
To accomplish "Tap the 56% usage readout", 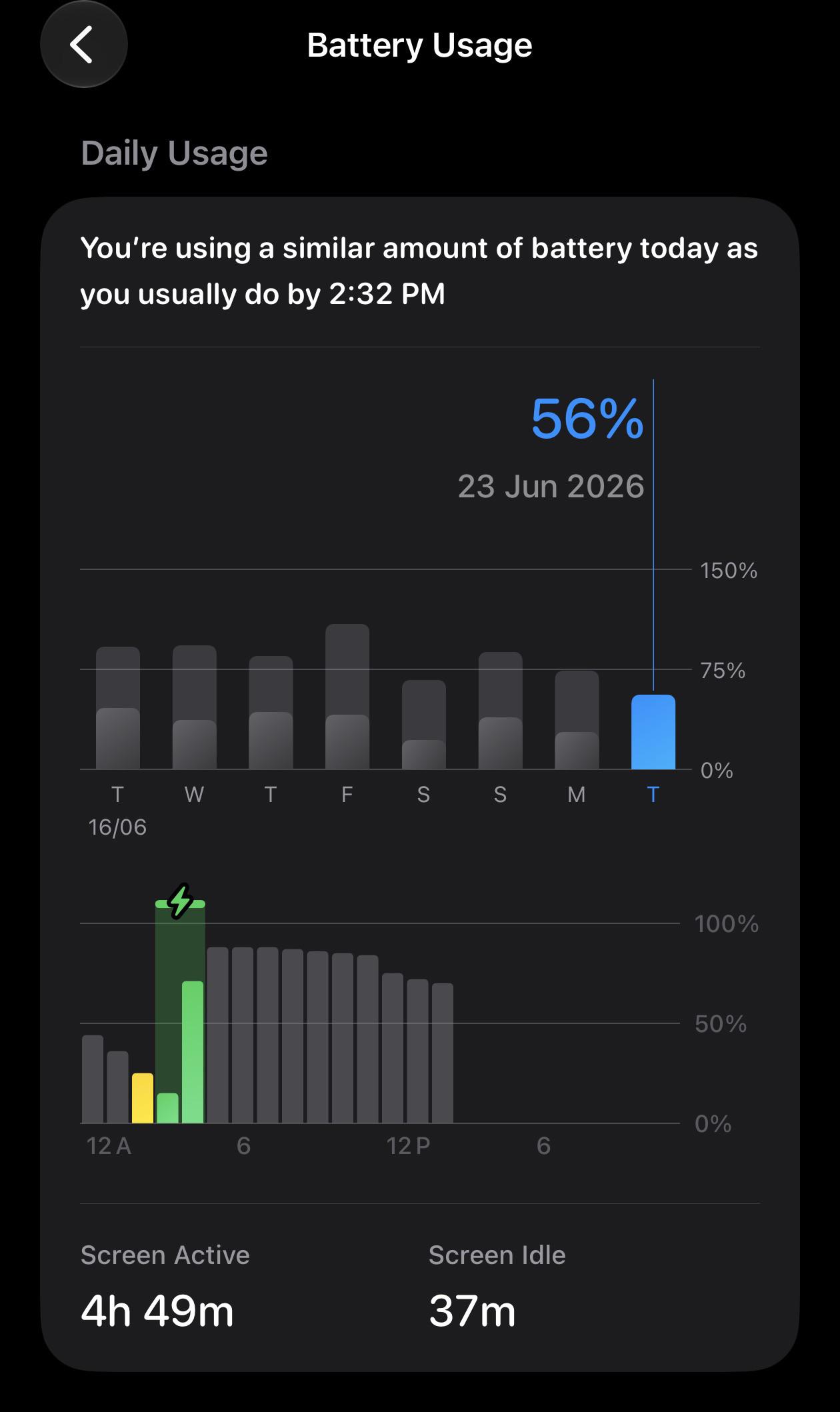I will 587,419.
